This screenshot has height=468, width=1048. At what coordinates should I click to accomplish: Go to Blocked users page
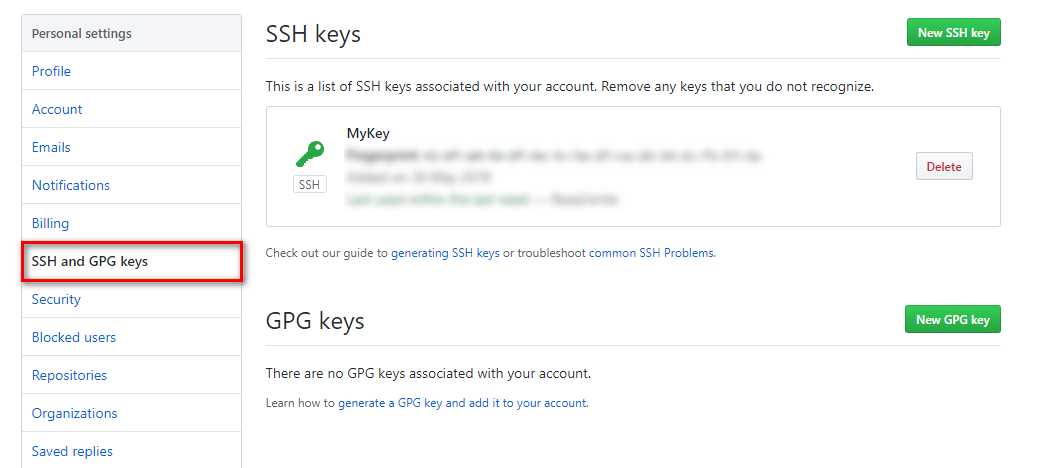74,337
